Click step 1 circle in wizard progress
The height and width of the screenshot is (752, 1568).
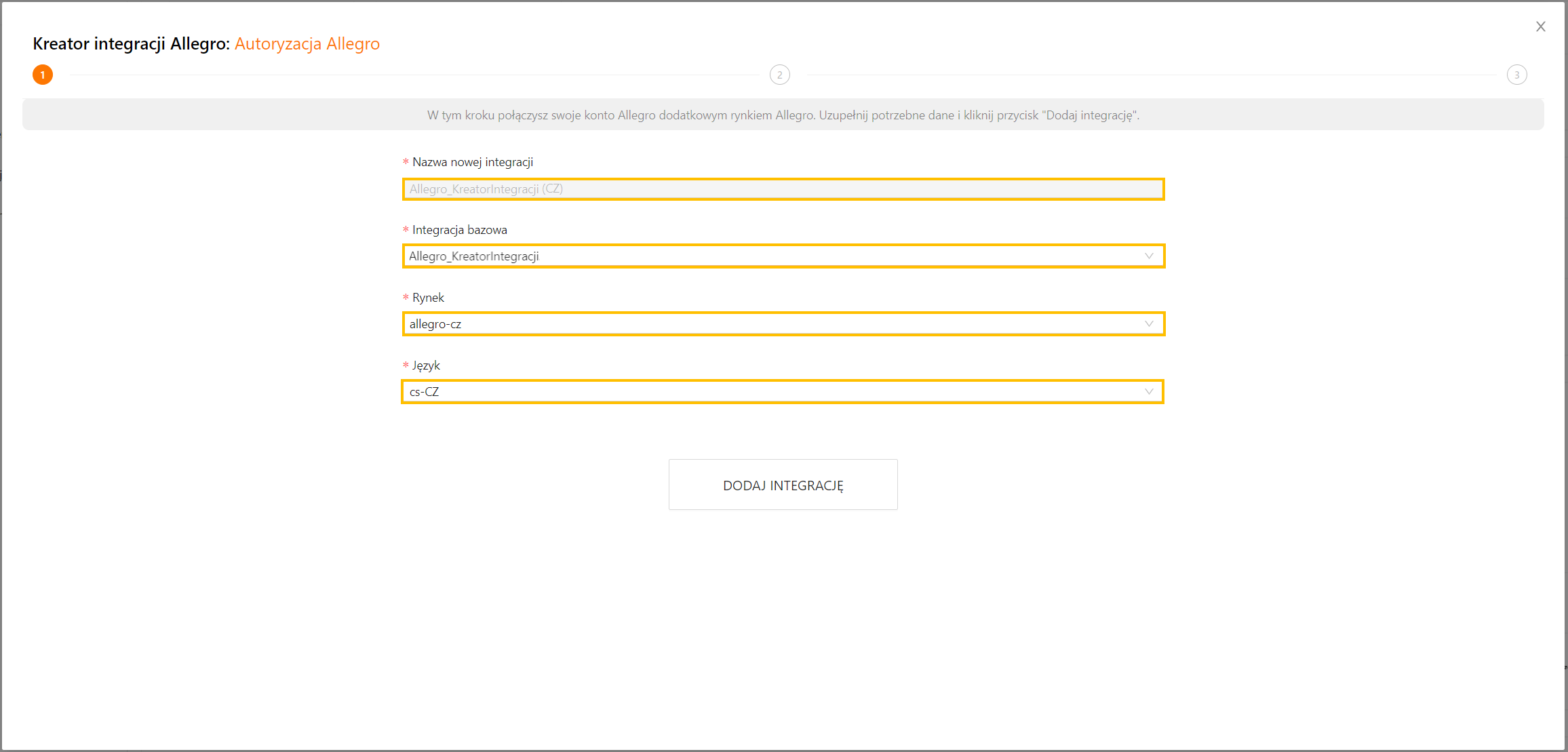[x=43, y=75]
